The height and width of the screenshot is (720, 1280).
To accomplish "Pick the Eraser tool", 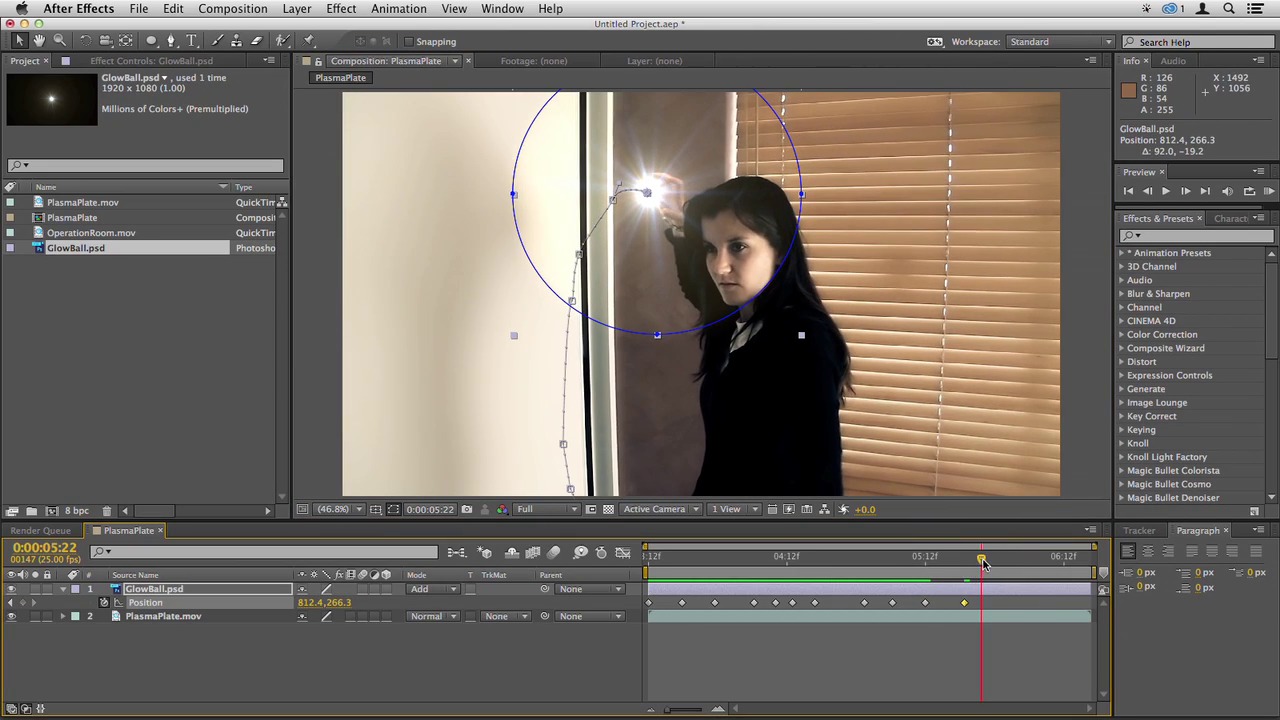I will tap(256, 41).
